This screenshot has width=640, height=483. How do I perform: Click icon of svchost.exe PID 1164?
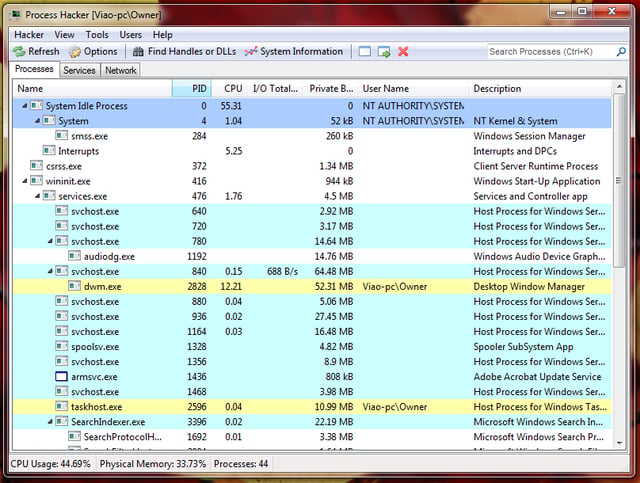[x=62, y=331]
